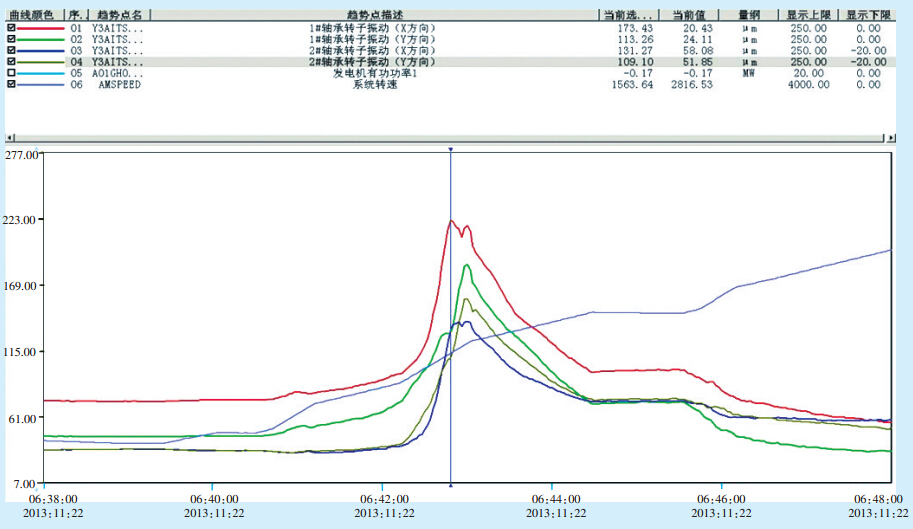Screen dimensions: 913x529
Task: Hide the AMSPEED curve 06 via checkbox
Action: pyautogui.click(x=11, y=85)
